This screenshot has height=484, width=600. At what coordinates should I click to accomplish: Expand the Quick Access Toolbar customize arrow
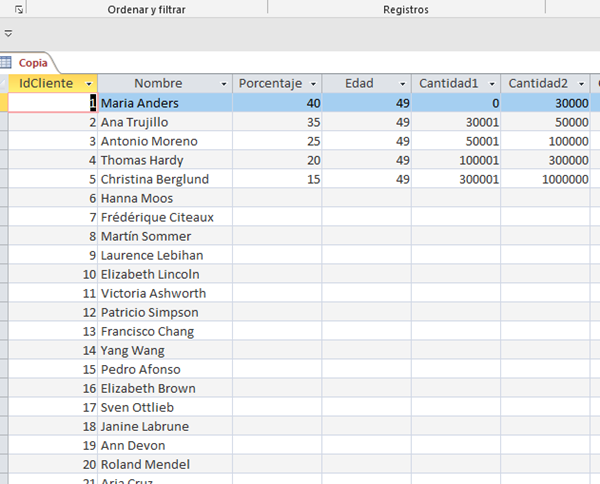tap(8, 33)
